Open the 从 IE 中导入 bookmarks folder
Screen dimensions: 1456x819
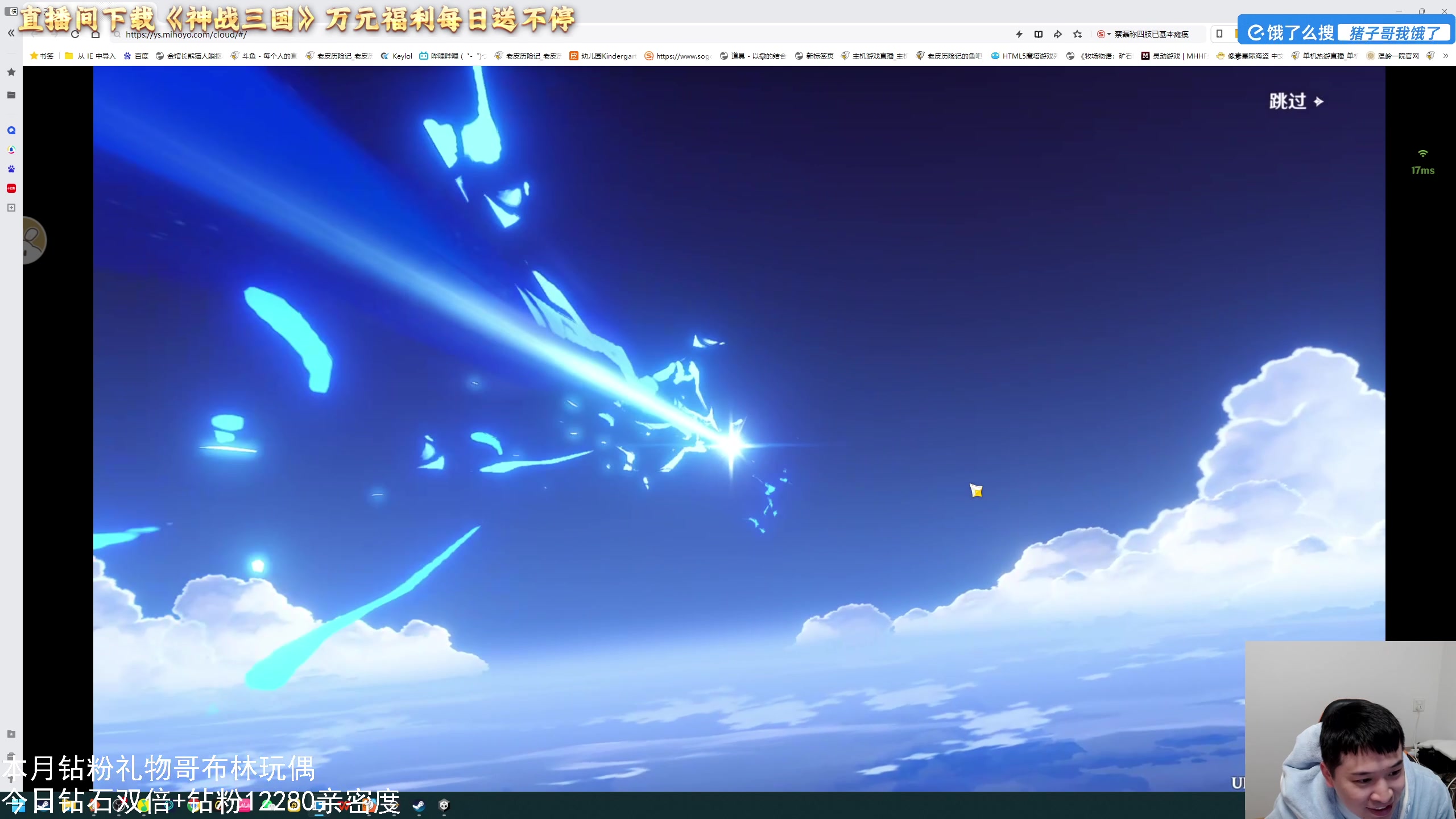pos(90,56)
